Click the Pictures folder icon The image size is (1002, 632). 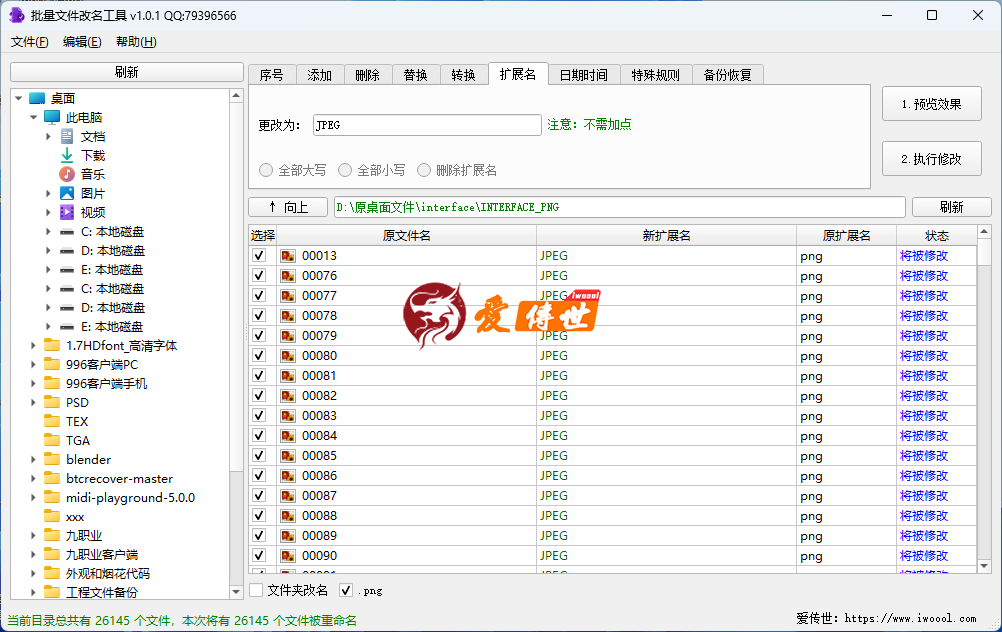click(67, 193)
